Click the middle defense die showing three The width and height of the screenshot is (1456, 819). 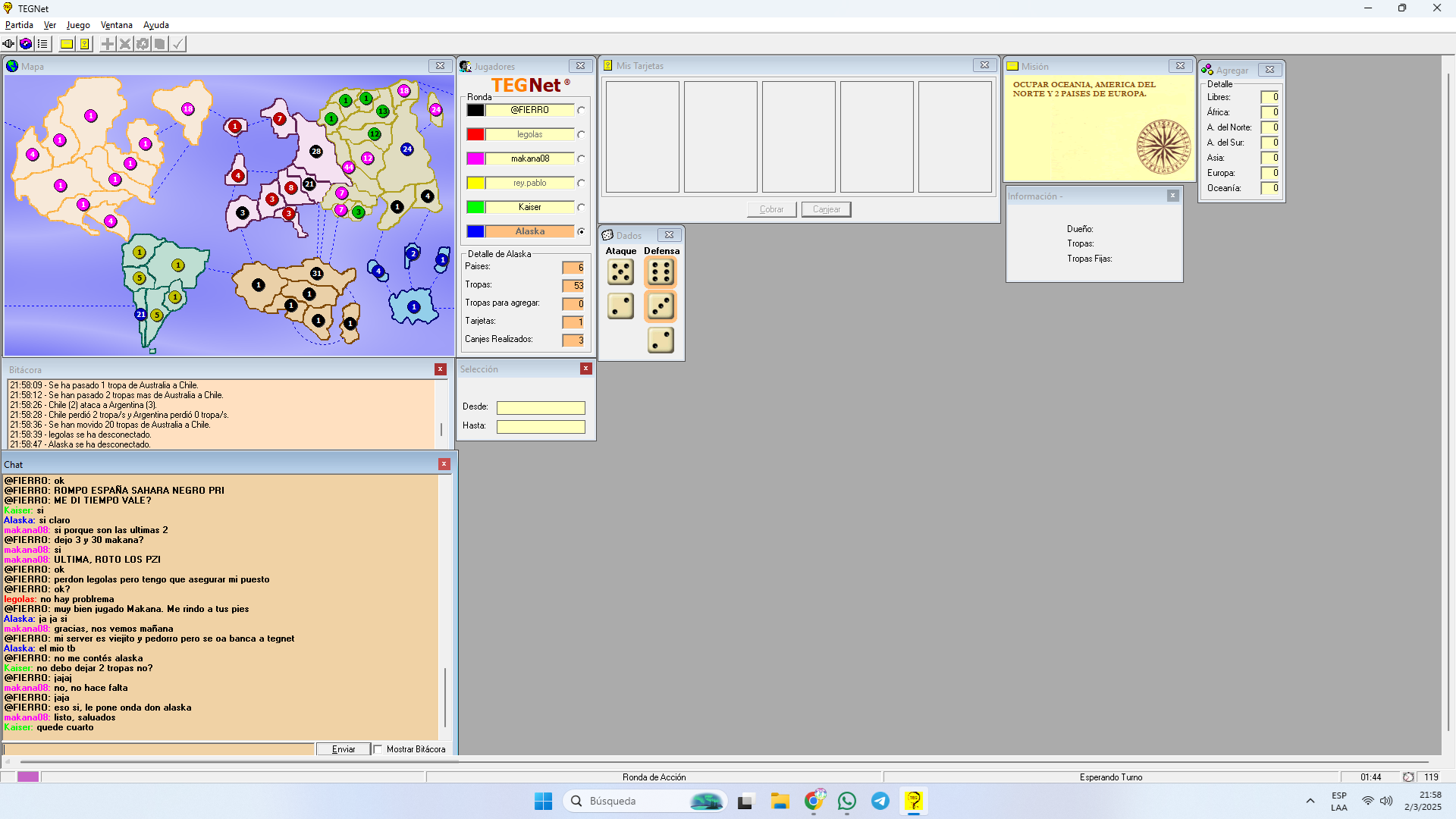pyautogui.click(x=661, y=306)
